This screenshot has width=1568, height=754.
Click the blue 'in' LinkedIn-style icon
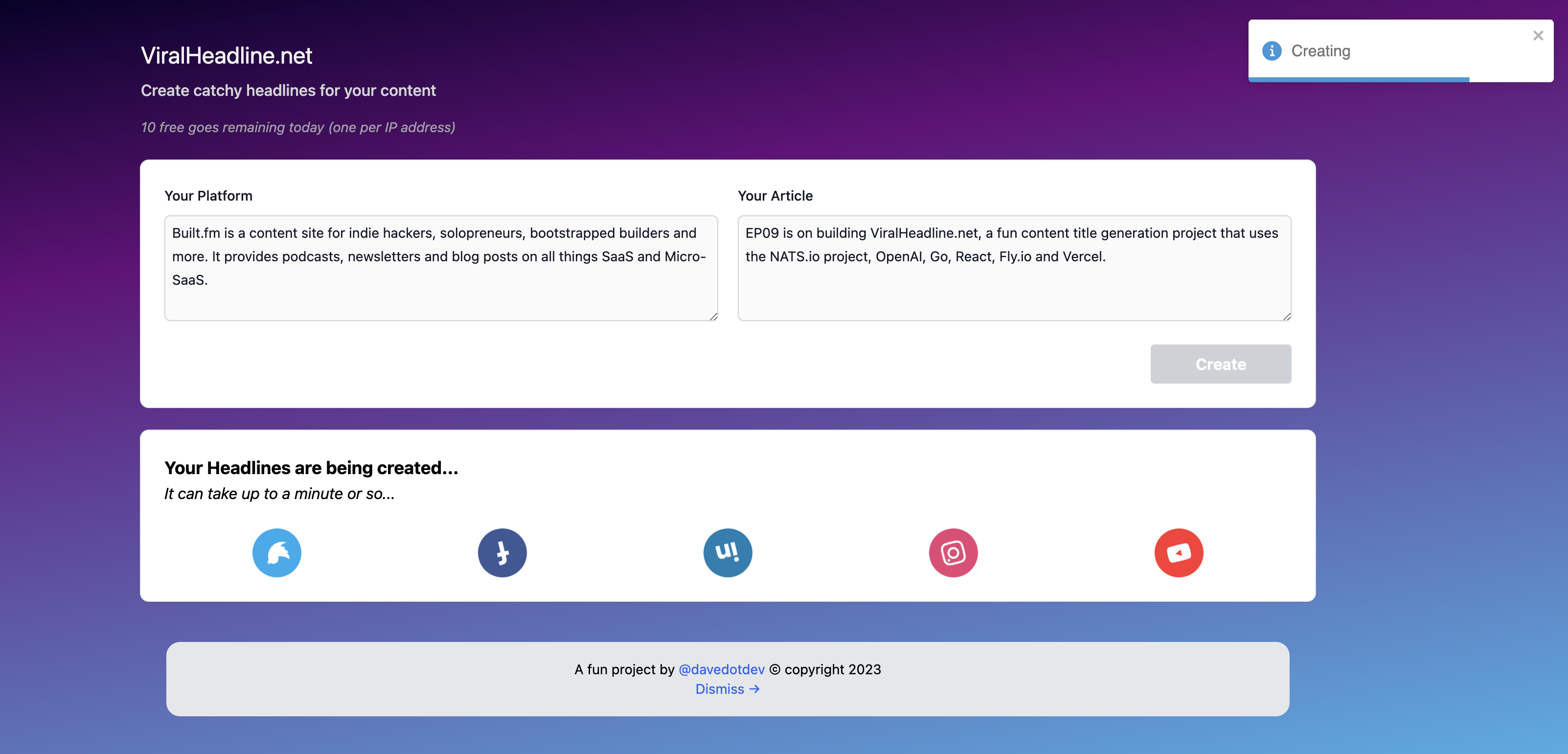[x=728, y=552]
